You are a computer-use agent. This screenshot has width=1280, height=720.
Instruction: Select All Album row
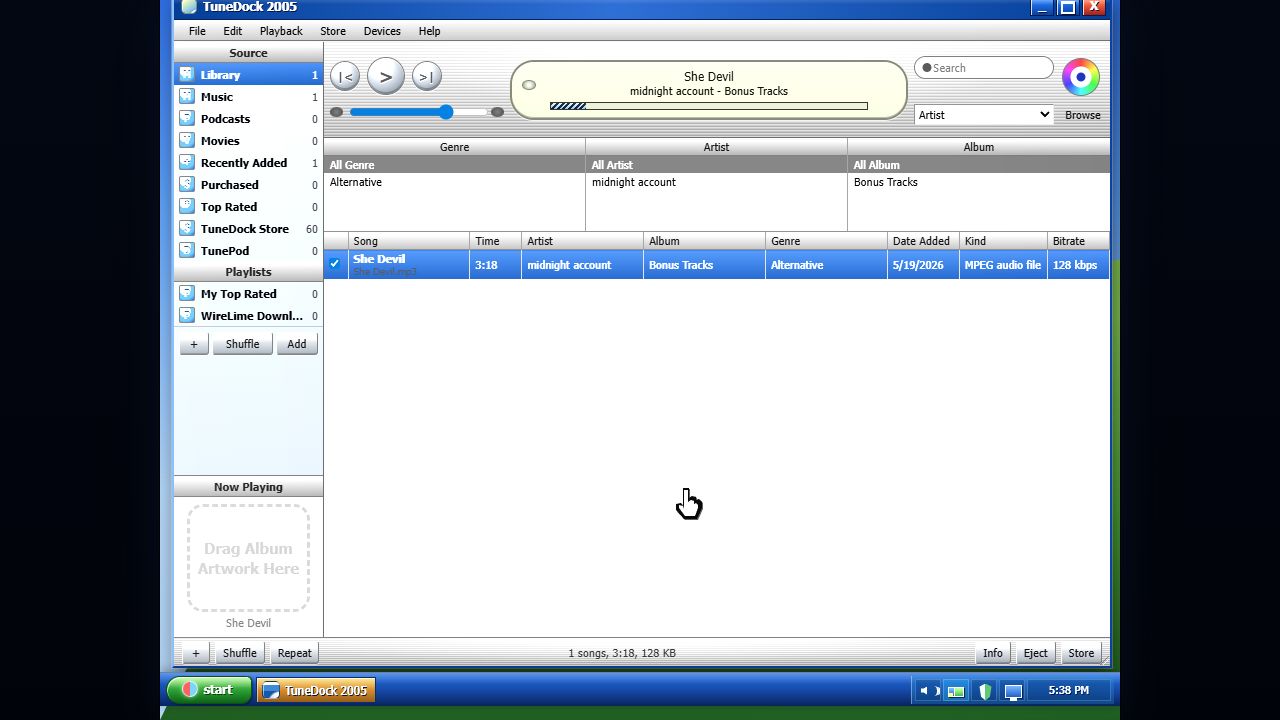click(978, 165)
